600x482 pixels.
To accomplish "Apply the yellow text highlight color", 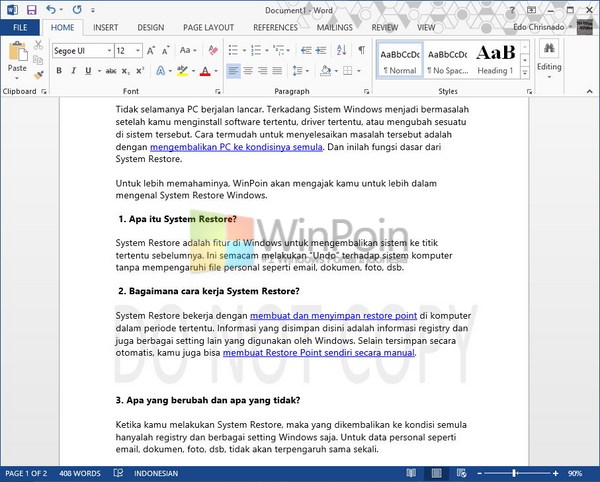I will pyautogui.click(x=183, y=71).
